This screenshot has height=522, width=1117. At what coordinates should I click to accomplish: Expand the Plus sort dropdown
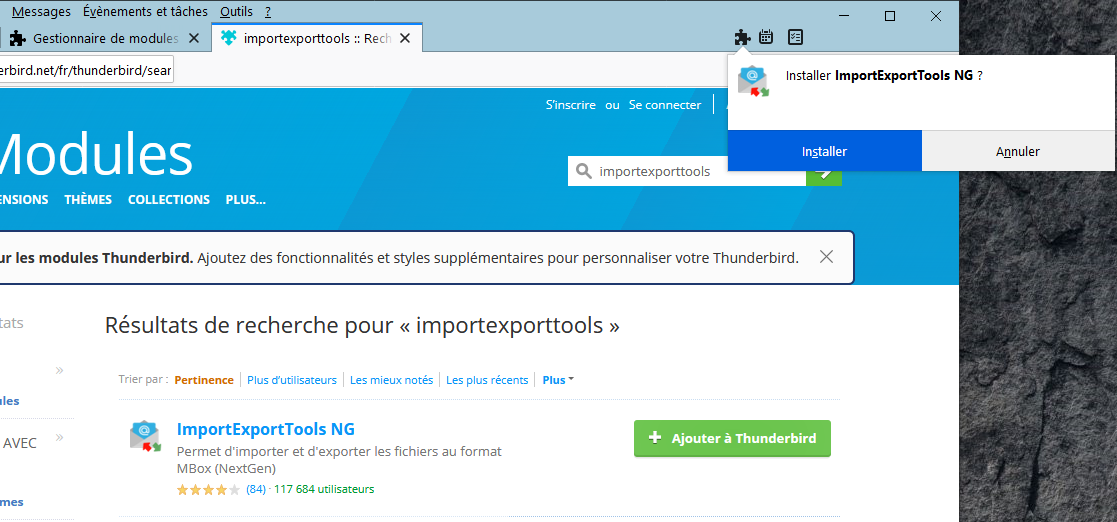pyautogui.click(x=558, y=380)
